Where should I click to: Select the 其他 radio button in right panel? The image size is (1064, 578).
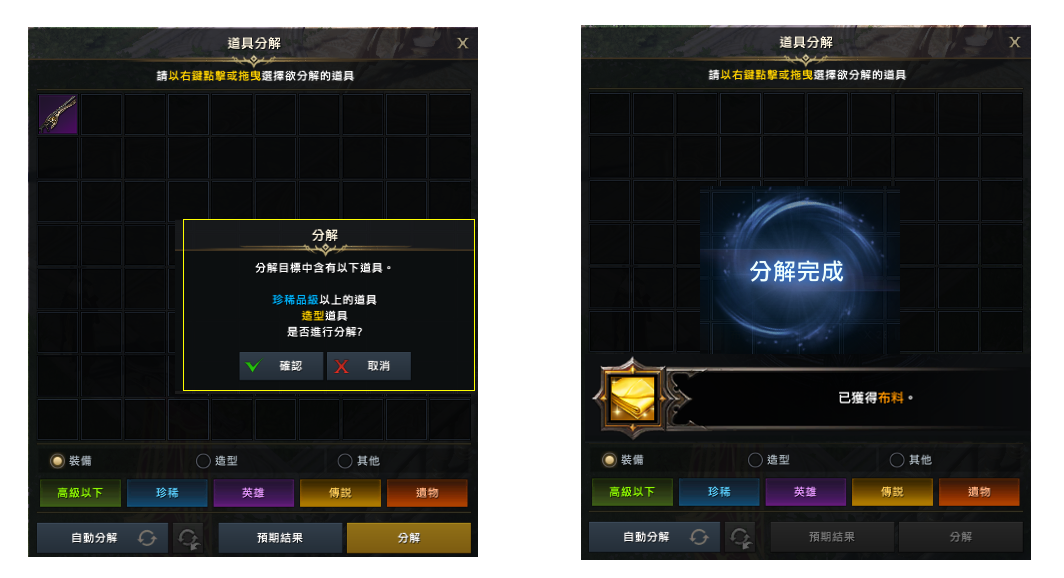coord(897,460)
